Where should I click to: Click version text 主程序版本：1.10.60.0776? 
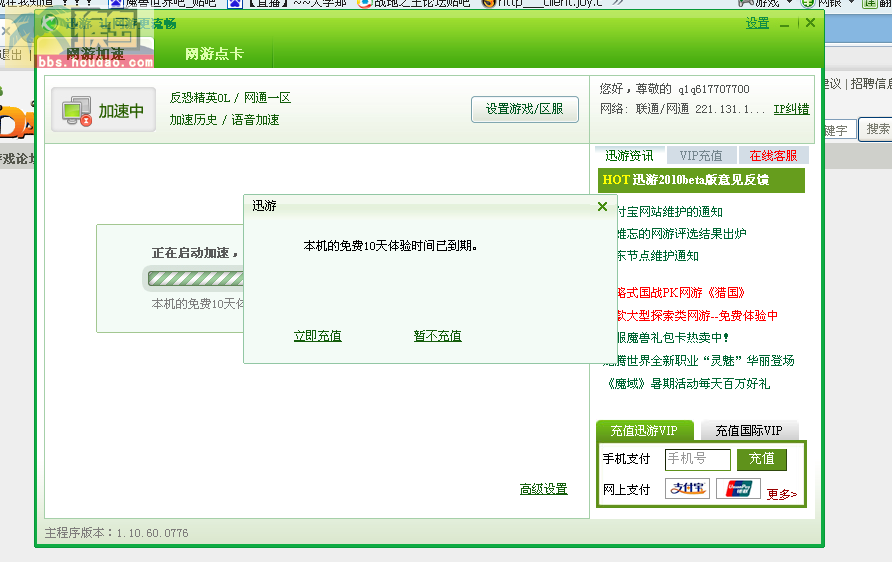tap(117, 533)
